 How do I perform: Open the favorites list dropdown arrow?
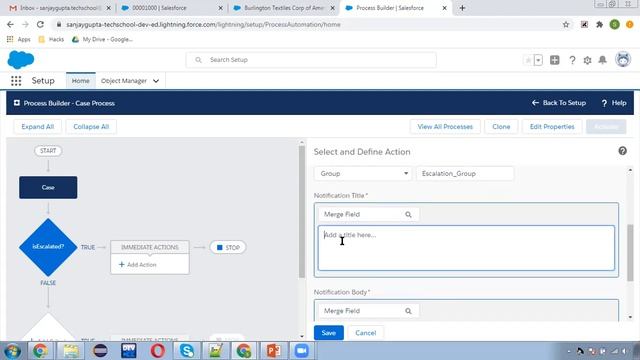click(x=538, y=60)
